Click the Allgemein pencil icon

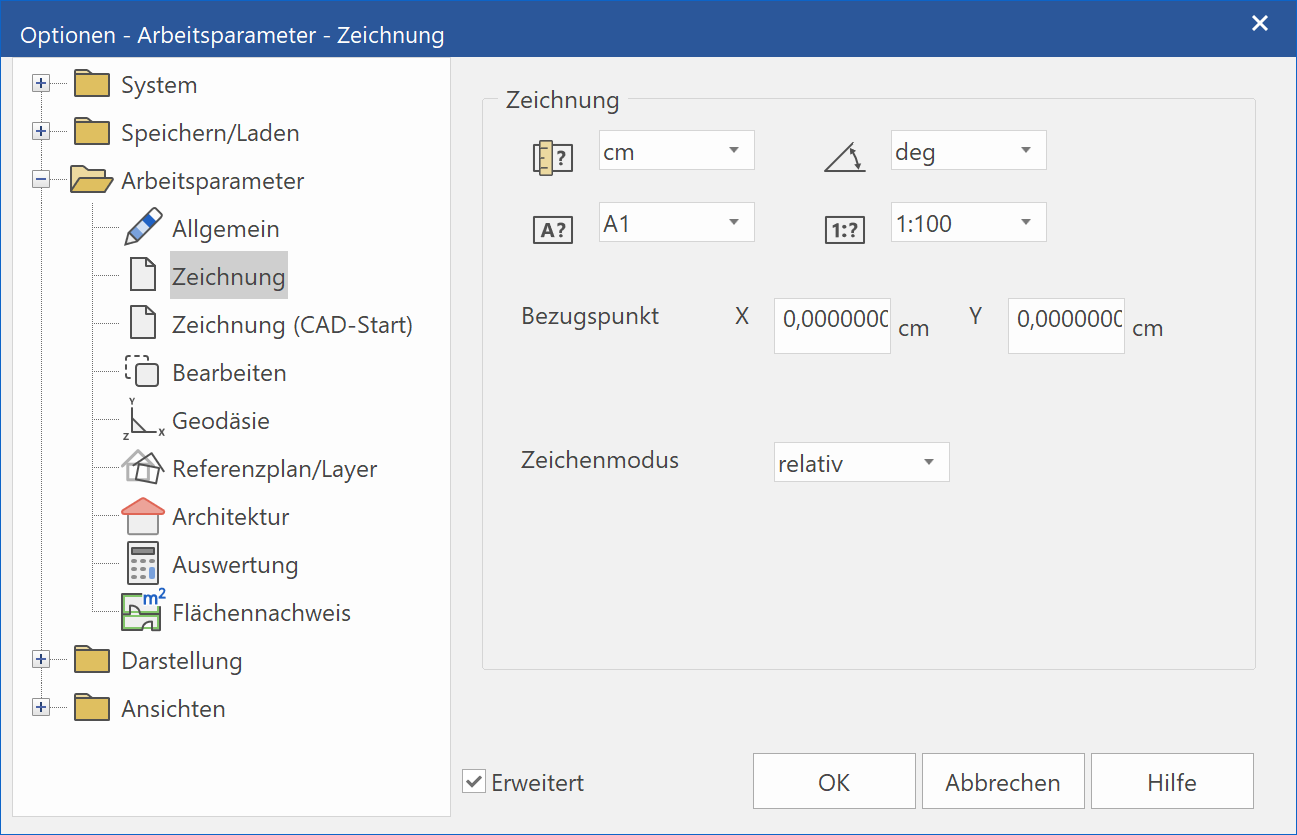click(143, 228)
